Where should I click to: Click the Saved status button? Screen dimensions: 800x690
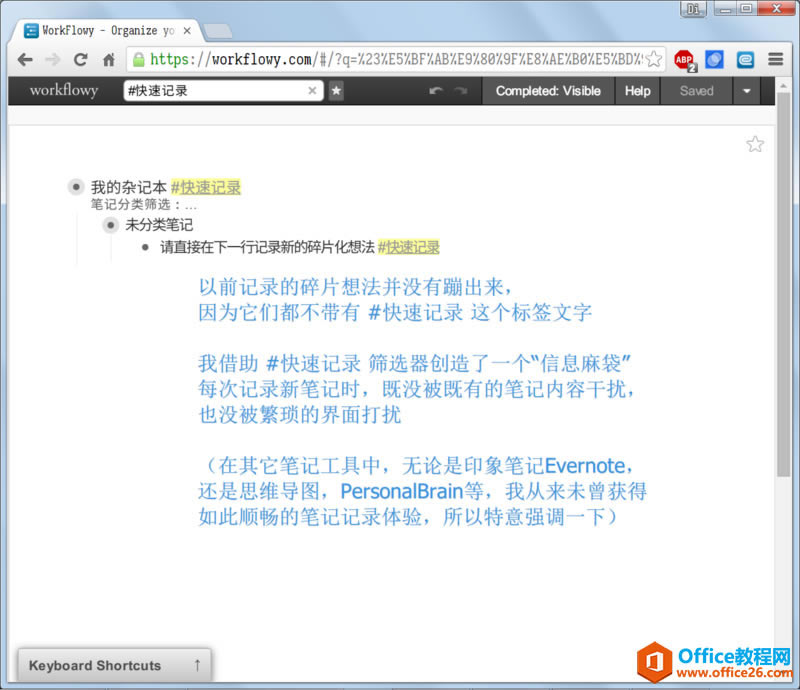tap(696, 91)
